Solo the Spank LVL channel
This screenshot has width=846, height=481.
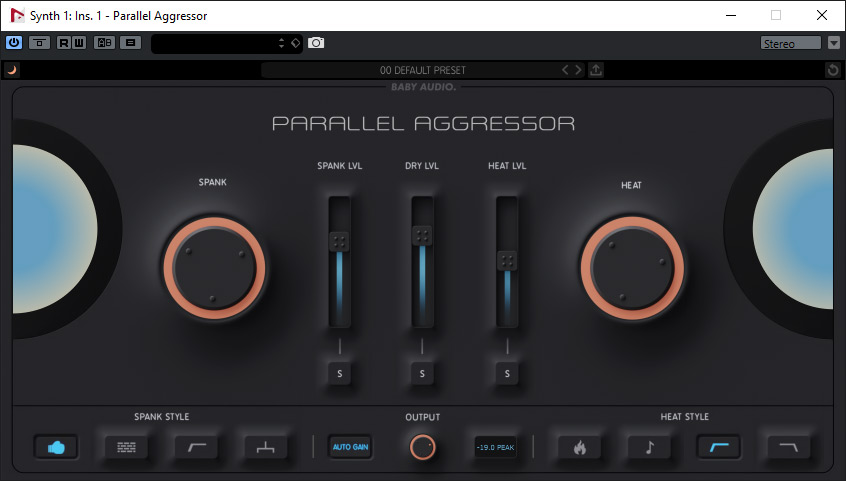339,373
